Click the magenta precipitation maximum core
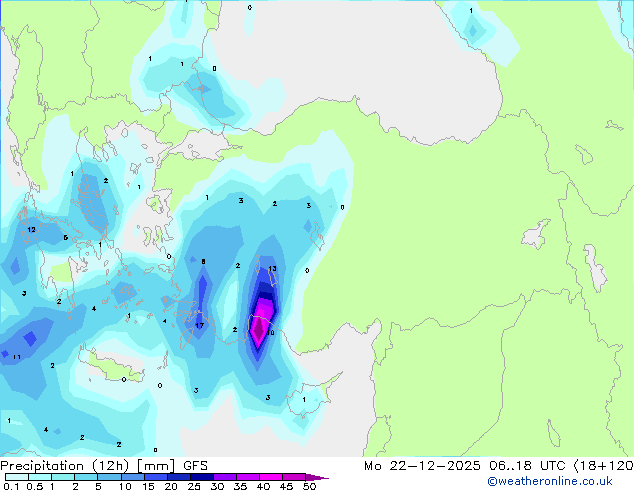634x490 pixels. click(258, 332)
